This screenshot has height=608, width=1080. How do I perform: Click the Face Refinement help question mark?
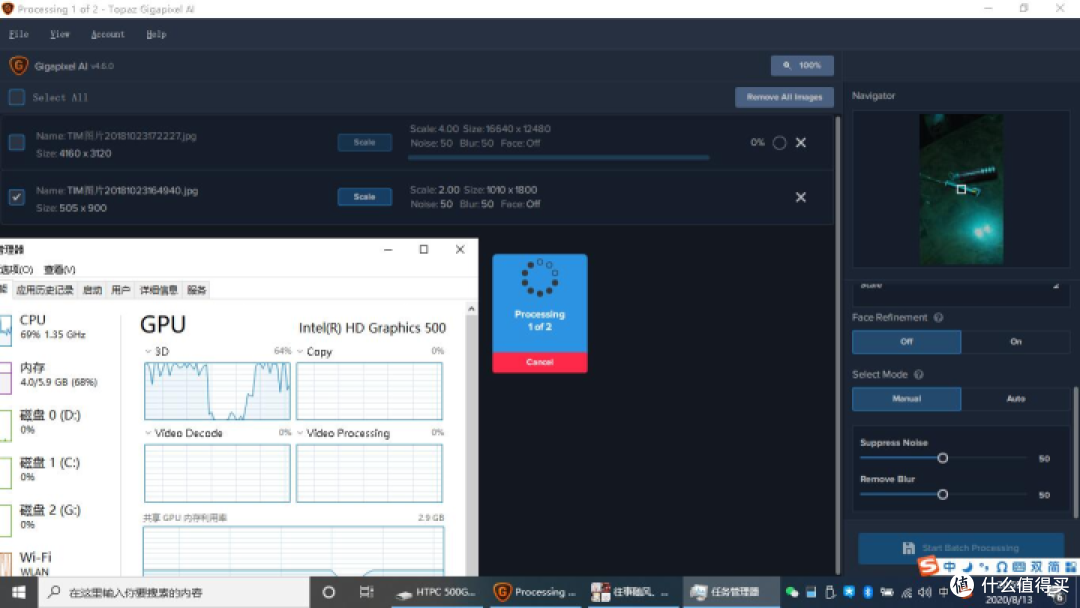coord(938,317)
